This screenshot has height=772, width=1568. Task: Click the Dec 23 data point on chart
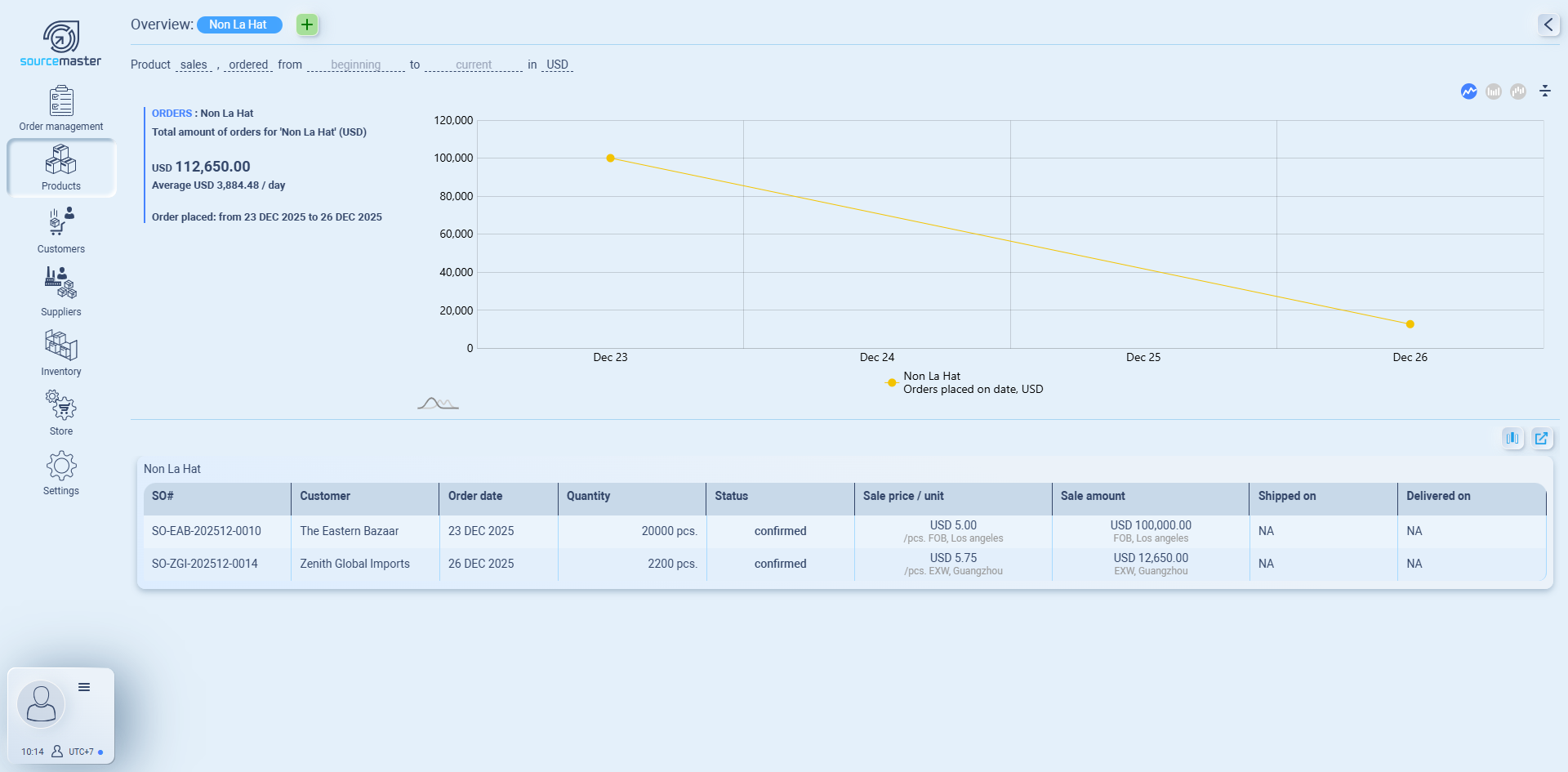click(x=610, y=158)
